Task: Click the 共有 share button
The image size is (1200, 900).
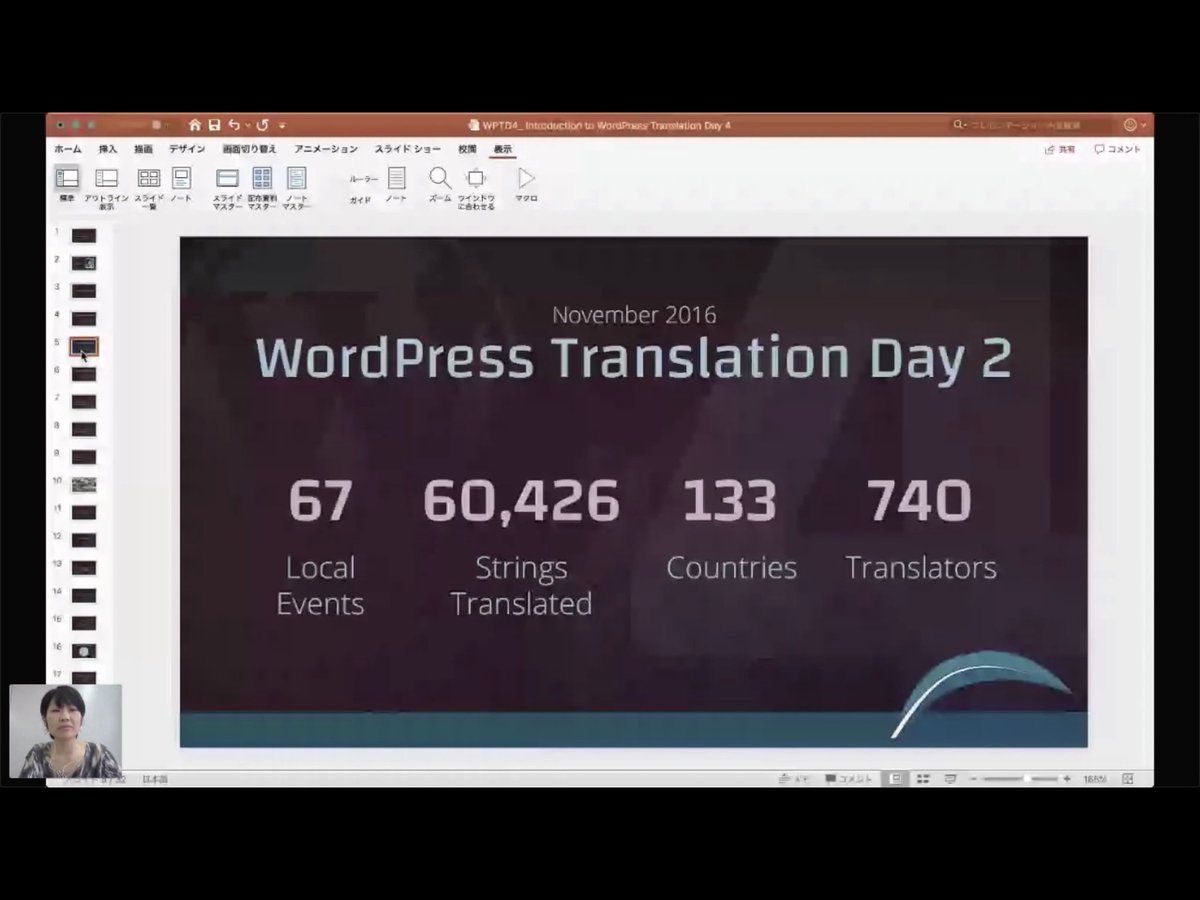Action: pyautogui.click(x=1061, y=149)
